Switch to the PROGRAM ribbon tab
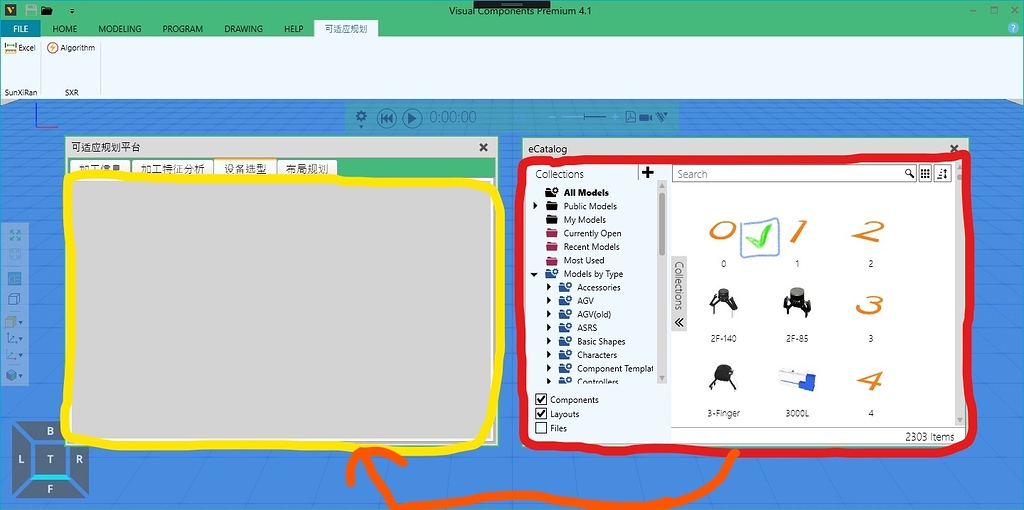1024x510 pixels. pos(183,29)
